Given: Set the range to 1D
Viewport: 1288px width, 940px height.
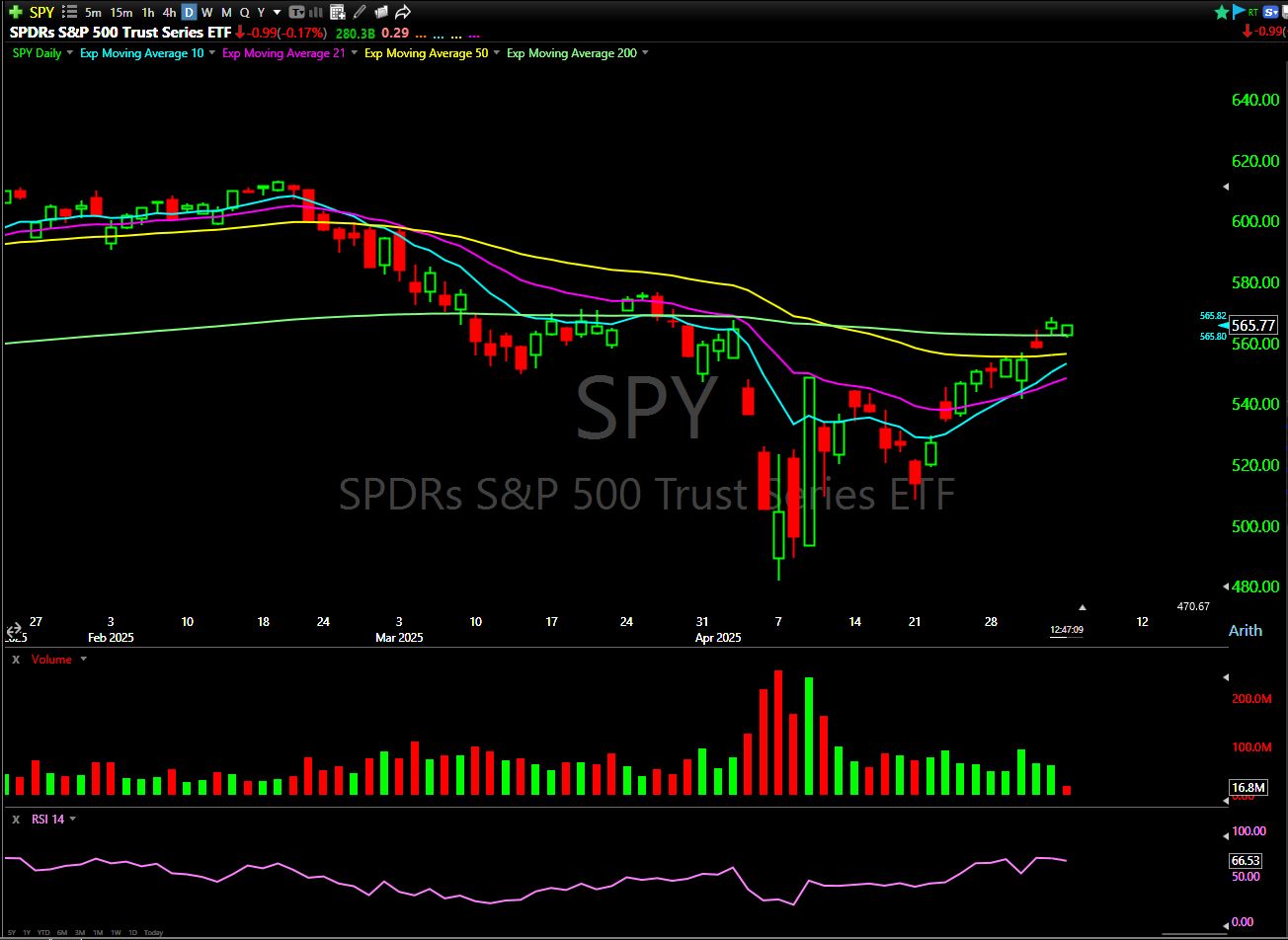Looking at the screenshot, I should click(x=133, y=932).
